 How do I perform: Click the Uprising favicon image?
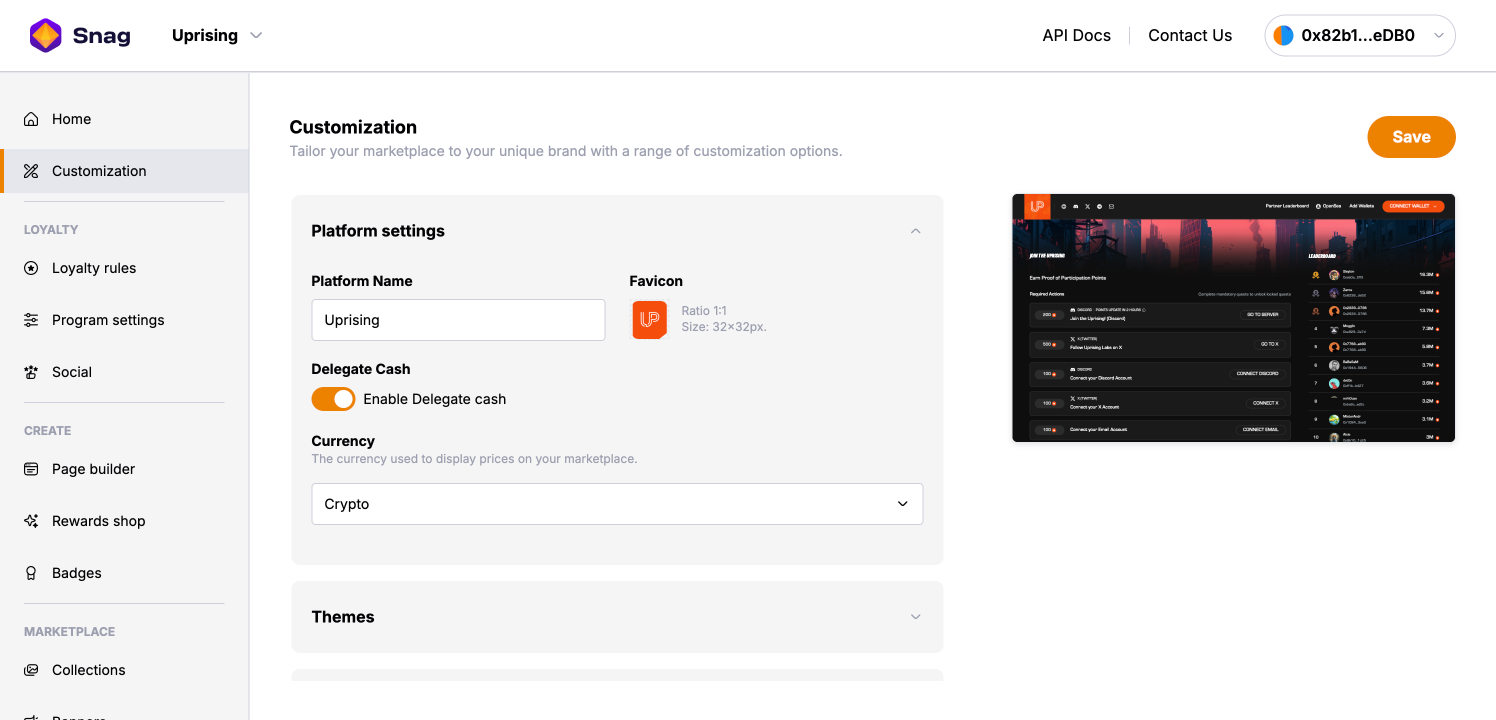tap(650, 320)
